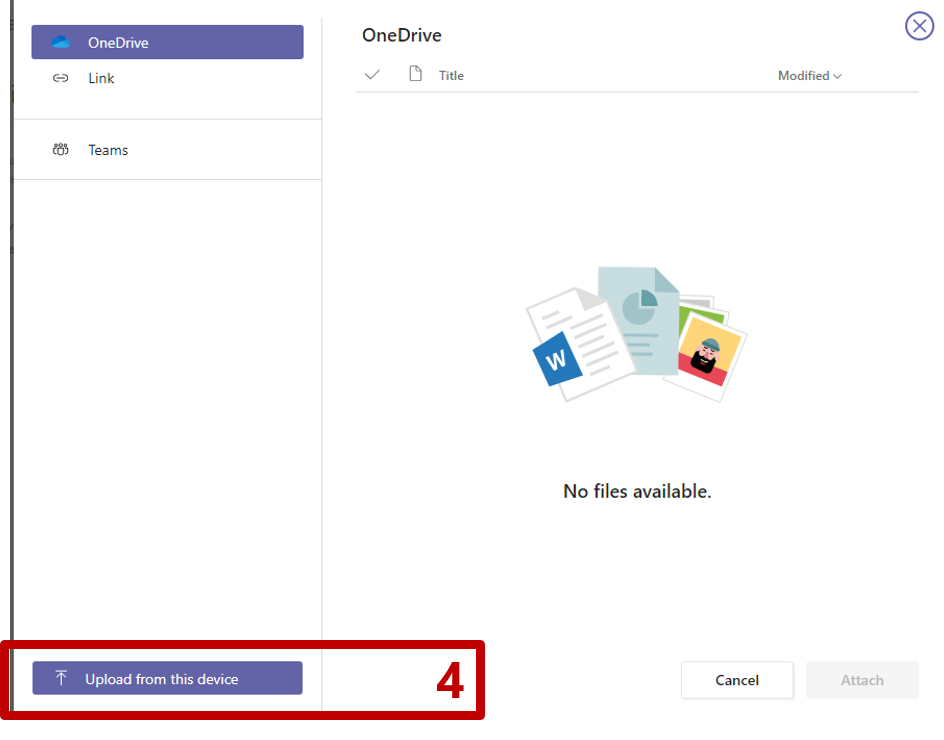Click the OneDrive cloud icon in the sidebar
The height and width of the screenshot is (740, 944).
pyautogui.click(x=61, y=43)
